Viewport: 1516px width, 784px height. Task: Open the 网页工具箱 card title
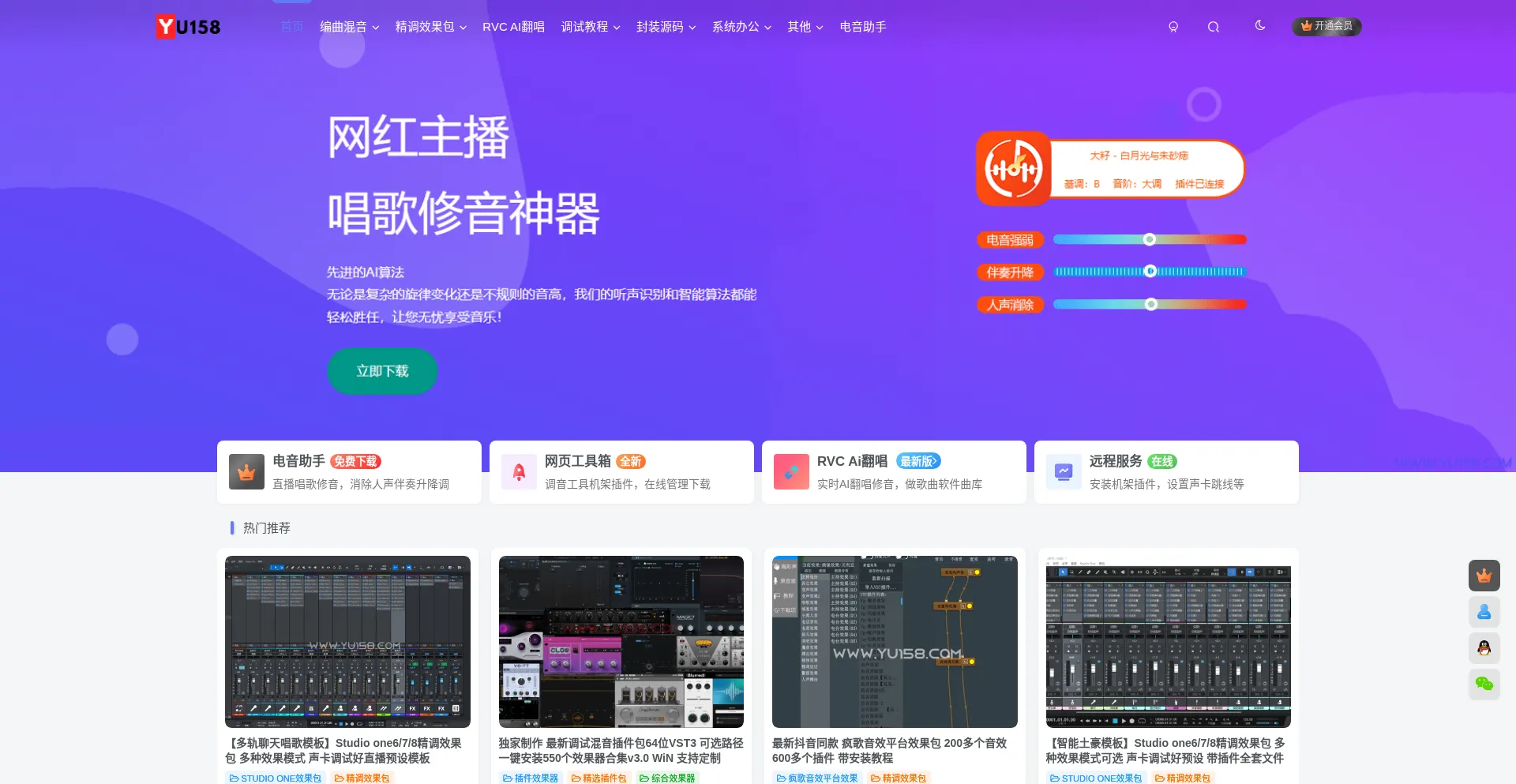pos(578,461)
